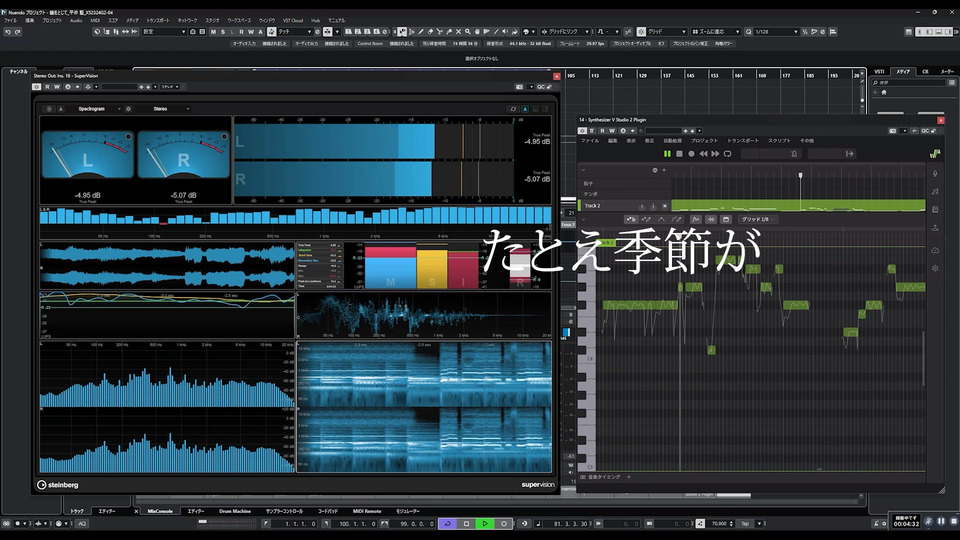
Task: Click the Synthesizer V green logo icon
Action: pyautogui.click(x=935, y=154)
